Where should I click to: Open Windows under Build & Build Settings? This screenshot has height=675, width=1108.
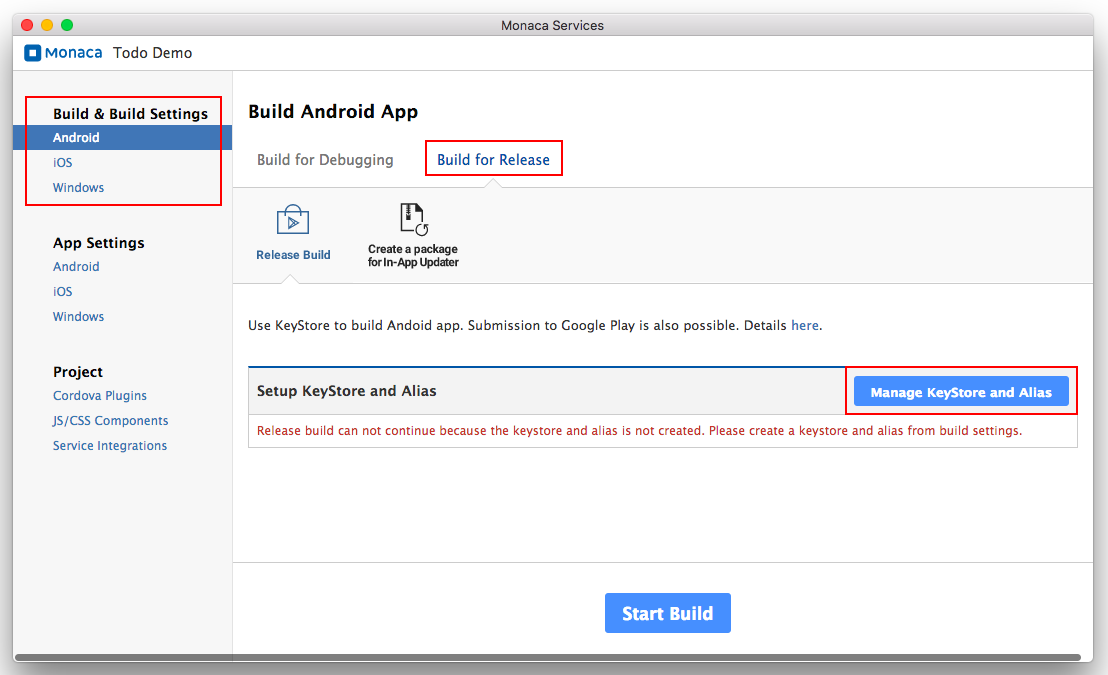click(x=78, y=187)
